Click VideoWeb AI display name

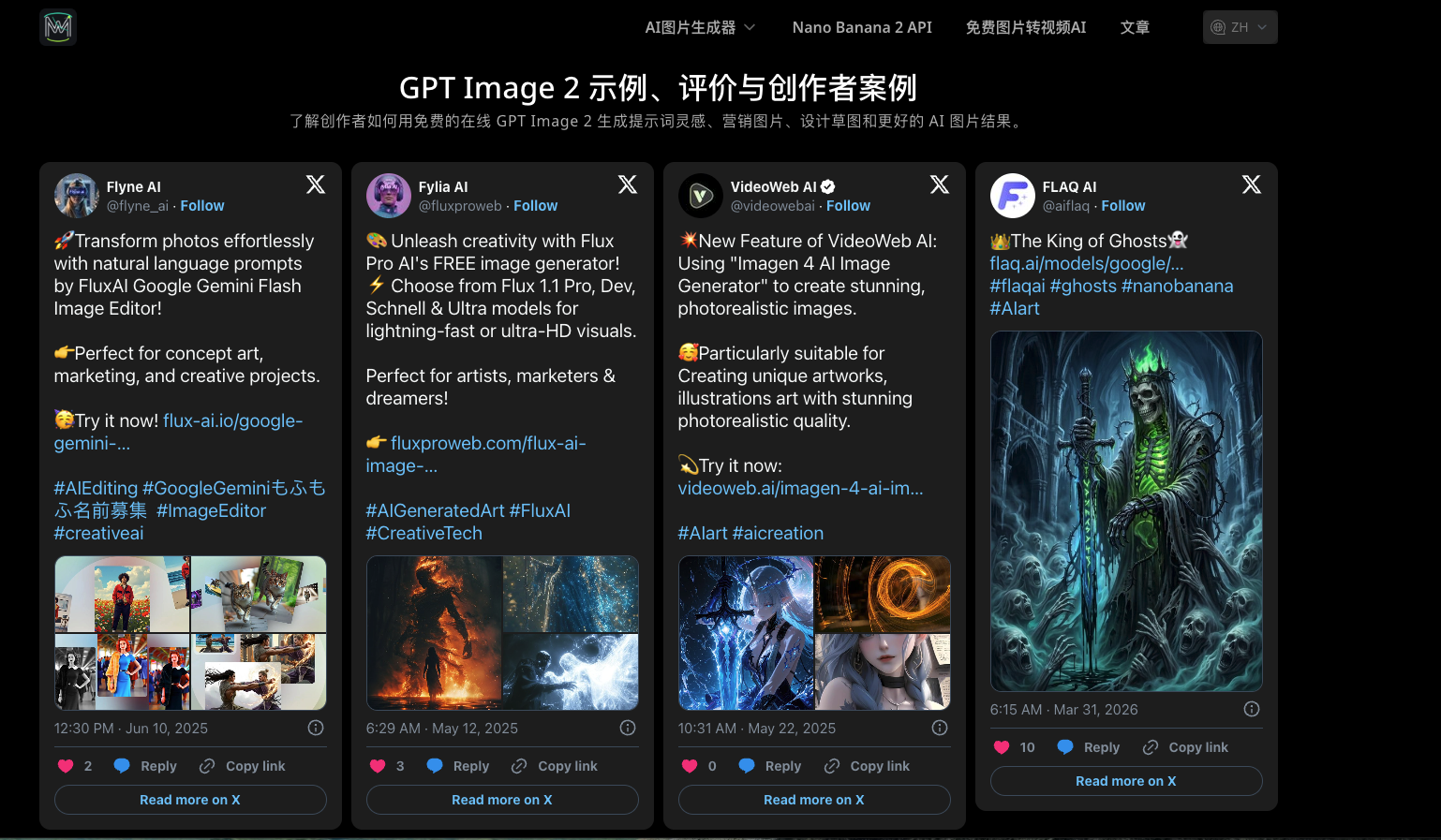(774, 186)
